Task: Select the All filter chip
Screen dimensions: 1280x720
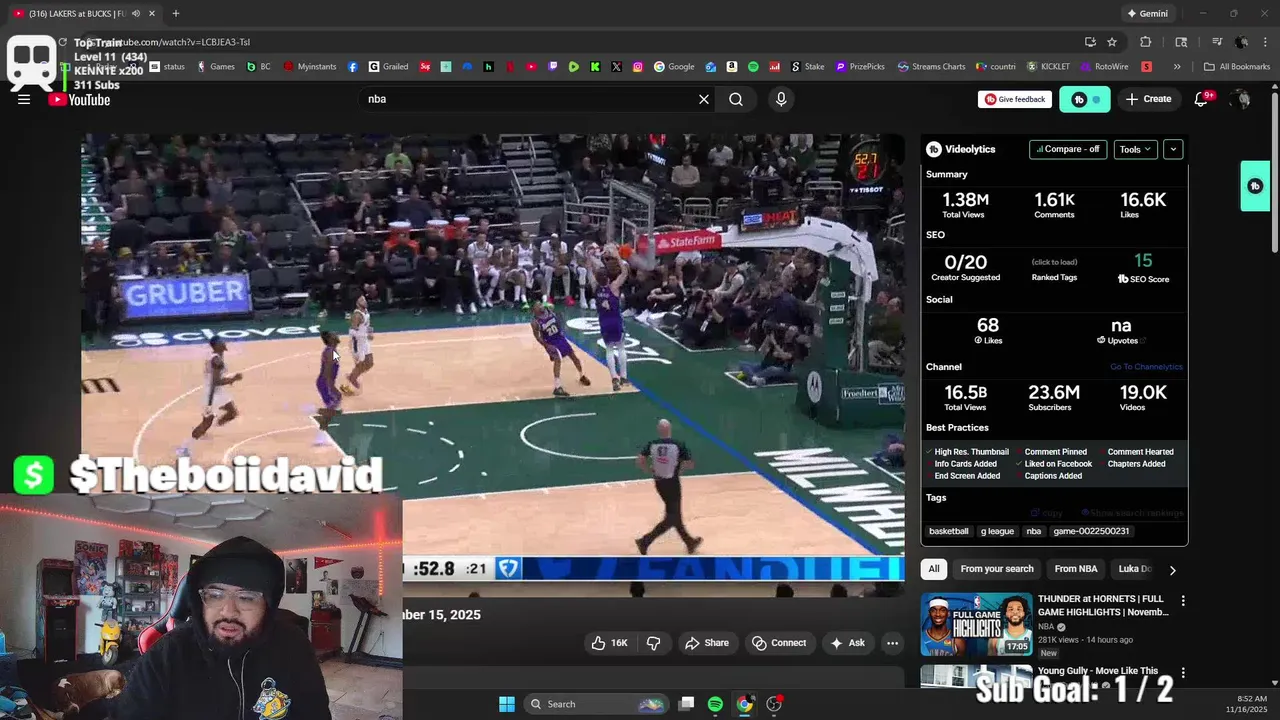Action: point(934,569)
